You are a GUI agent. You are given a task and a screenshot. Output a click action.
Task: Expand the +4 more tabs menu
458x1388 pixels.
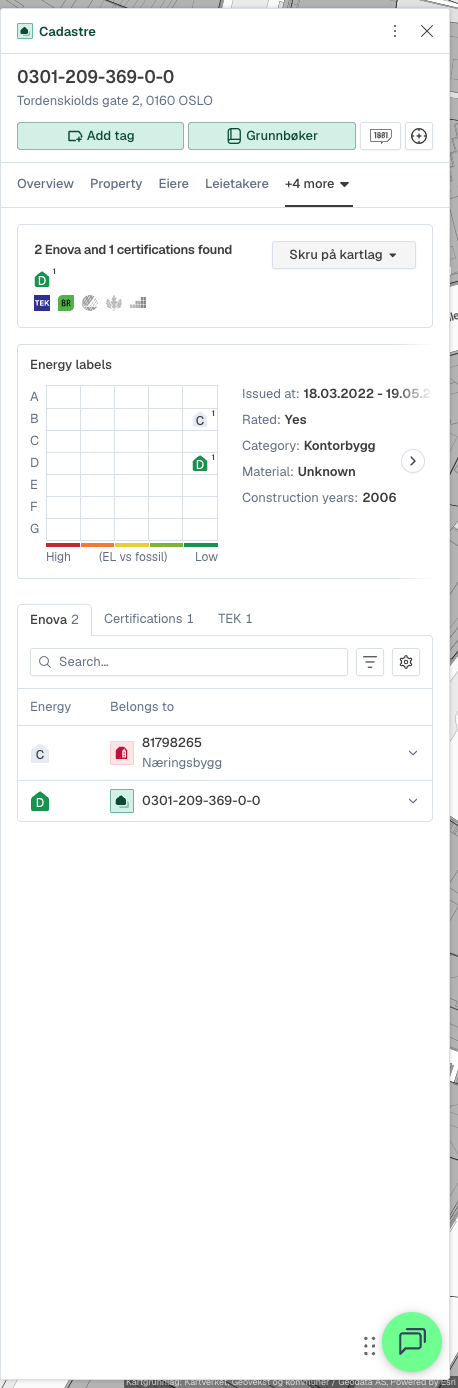[317, 184]
